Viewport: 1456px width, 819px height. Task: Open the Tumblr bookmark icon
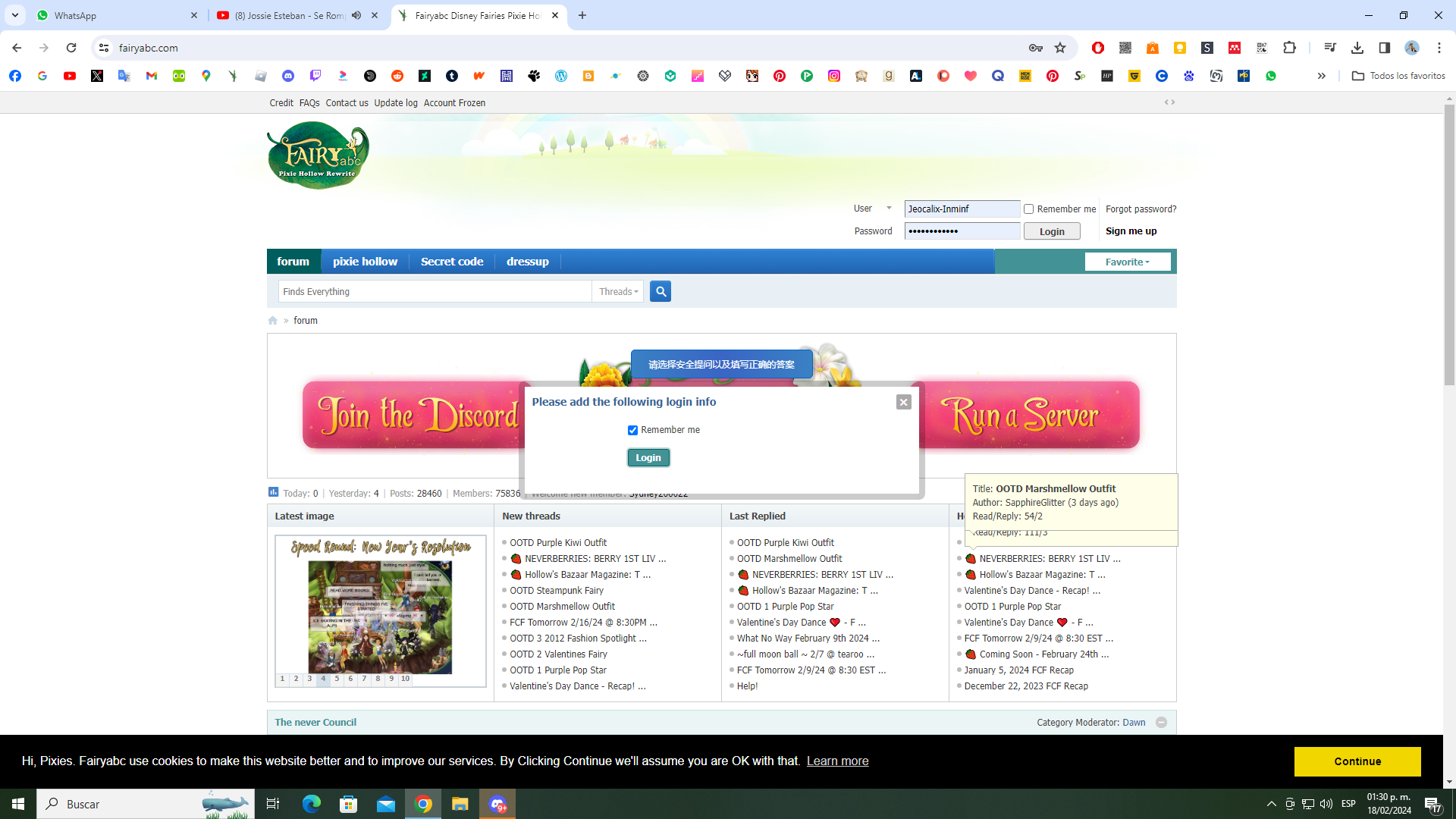coord(452,76)
